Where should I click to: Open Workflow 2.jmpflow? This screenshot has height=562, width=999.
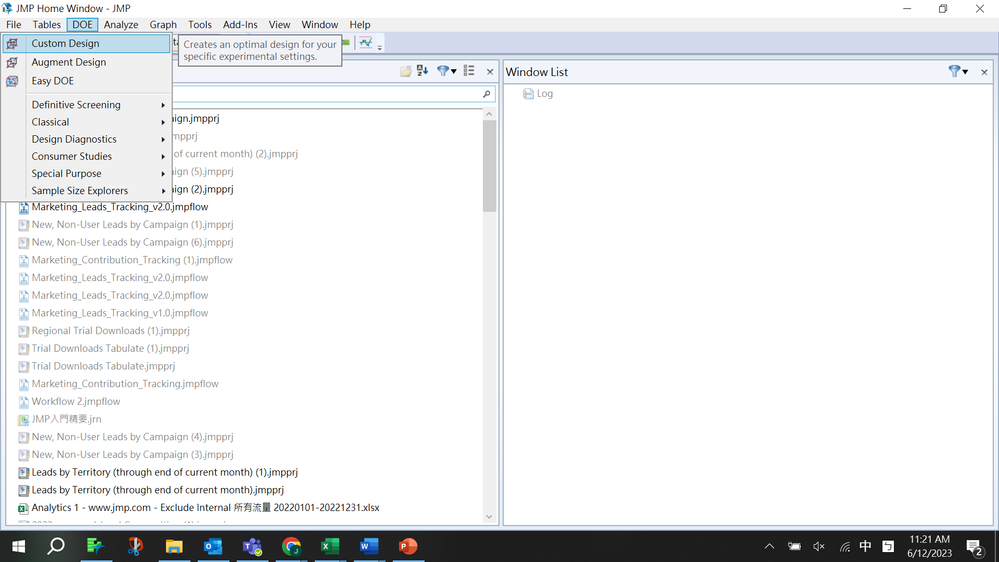pyautogui.click(x=76, y=401)
